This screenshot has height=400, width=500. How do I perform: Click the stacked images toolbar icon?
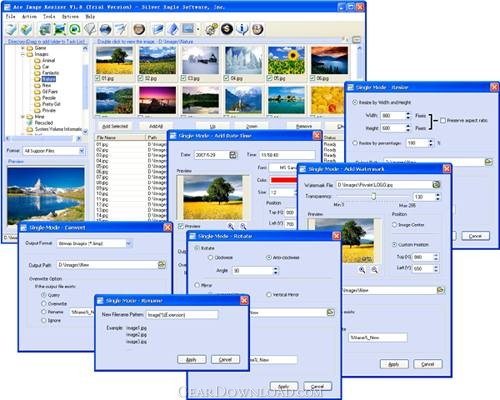45,30
